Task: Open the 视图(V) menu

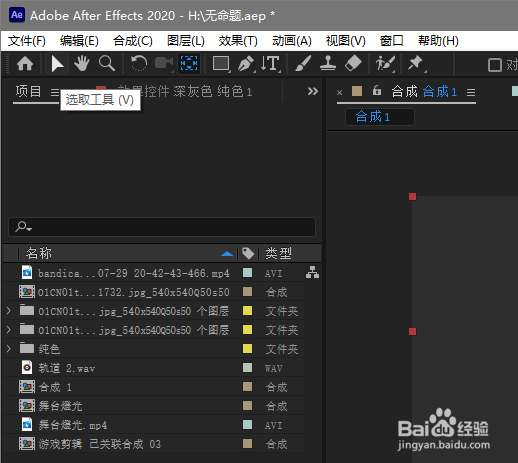Action: [x=346, y=41]
